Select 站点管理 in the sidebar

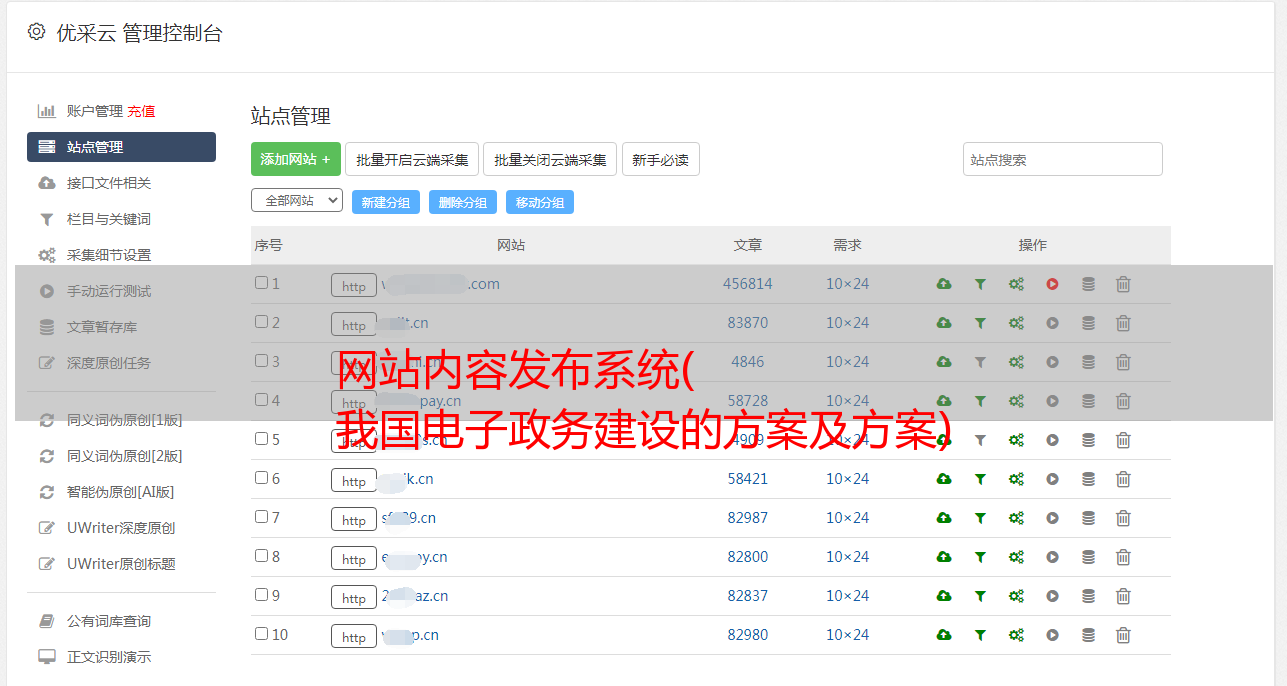(x=121, y=147)
